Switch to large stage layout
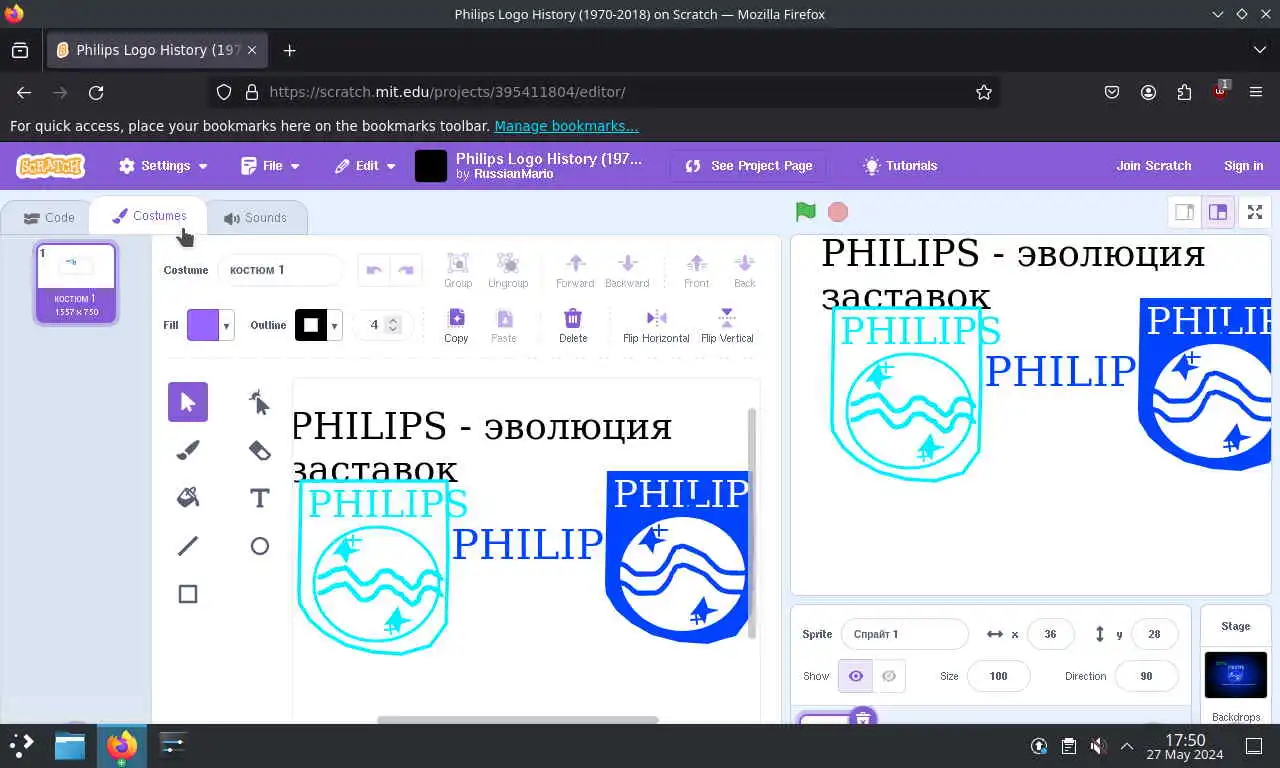This screenshot has height=768, width=1280. coord(1218,212)
